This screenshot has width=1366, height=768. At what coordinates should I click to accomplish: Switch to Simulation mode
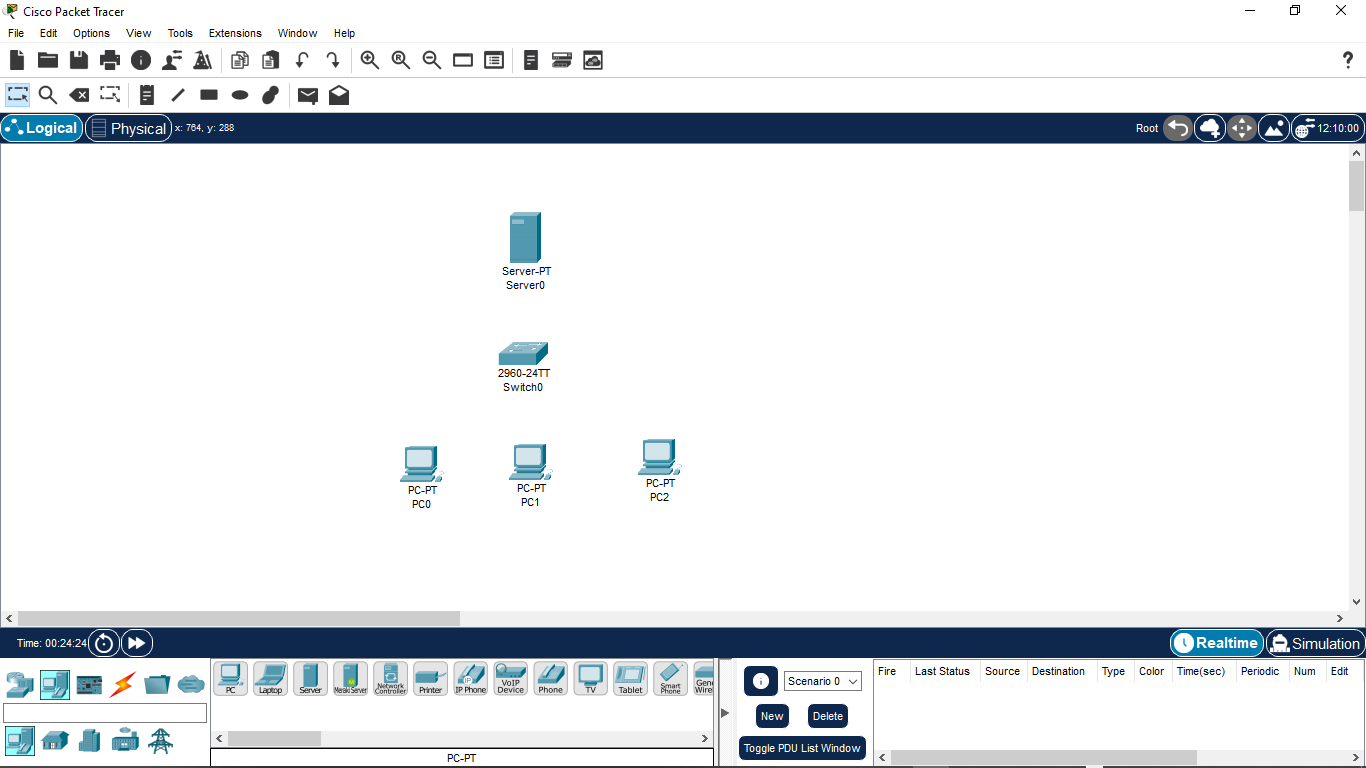[1315, 643]
